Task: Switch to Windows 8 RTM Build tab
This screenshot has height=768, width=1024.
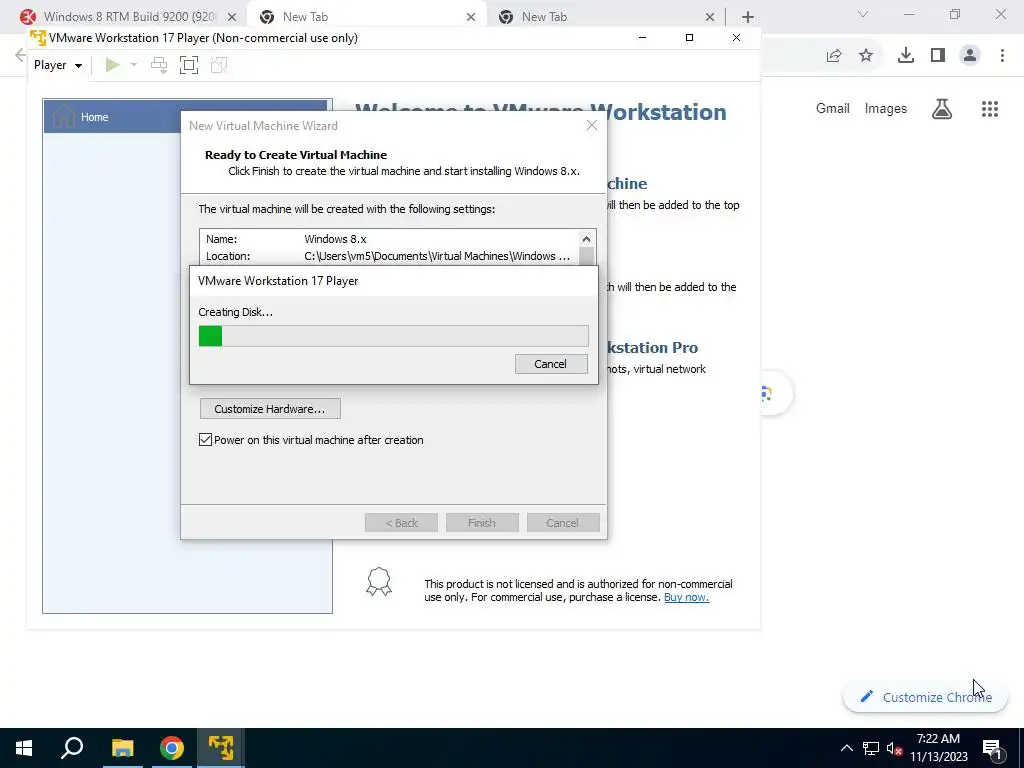Action: pyautogui.click(x=129, y=17)
